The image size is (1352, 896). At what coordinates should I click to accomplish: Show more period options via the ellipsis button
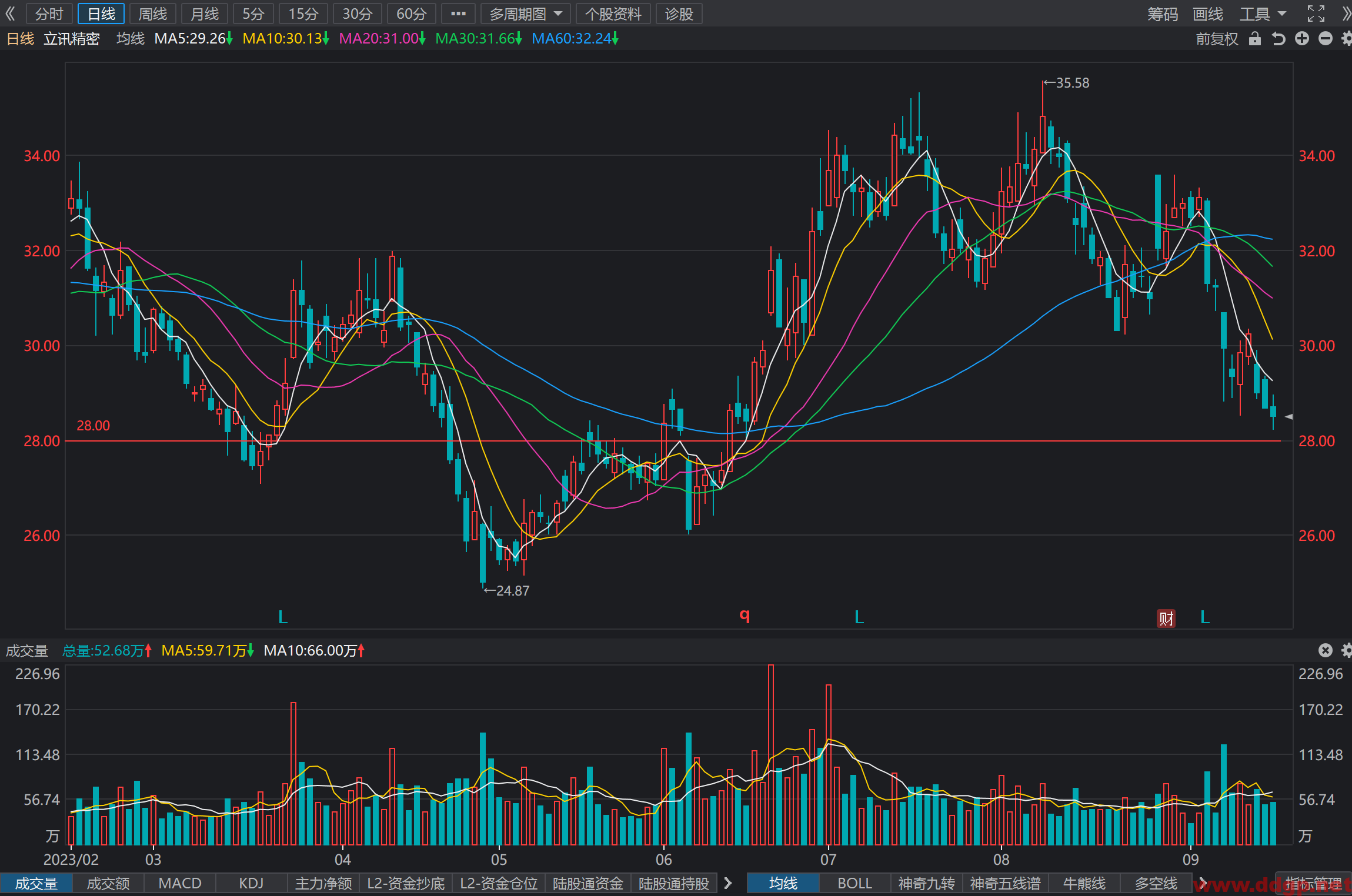458,14
